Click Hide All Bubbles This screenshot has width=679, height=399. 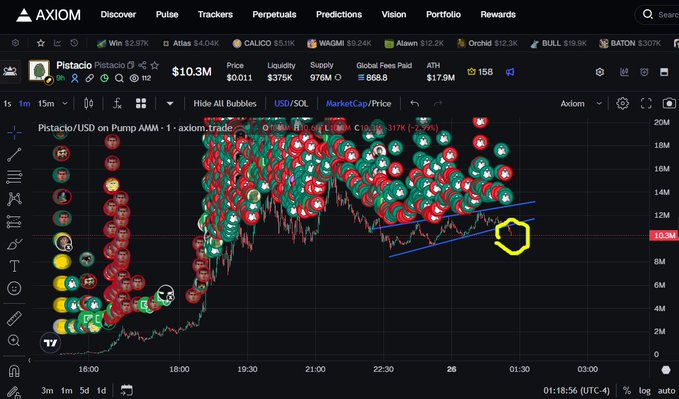coord(225,104)
